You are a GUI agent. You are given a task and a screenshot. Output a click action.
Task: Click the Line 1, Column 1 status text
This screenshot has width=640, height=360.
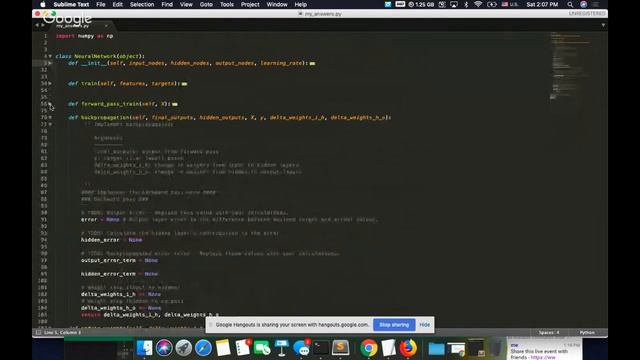[x=62, y=333]
